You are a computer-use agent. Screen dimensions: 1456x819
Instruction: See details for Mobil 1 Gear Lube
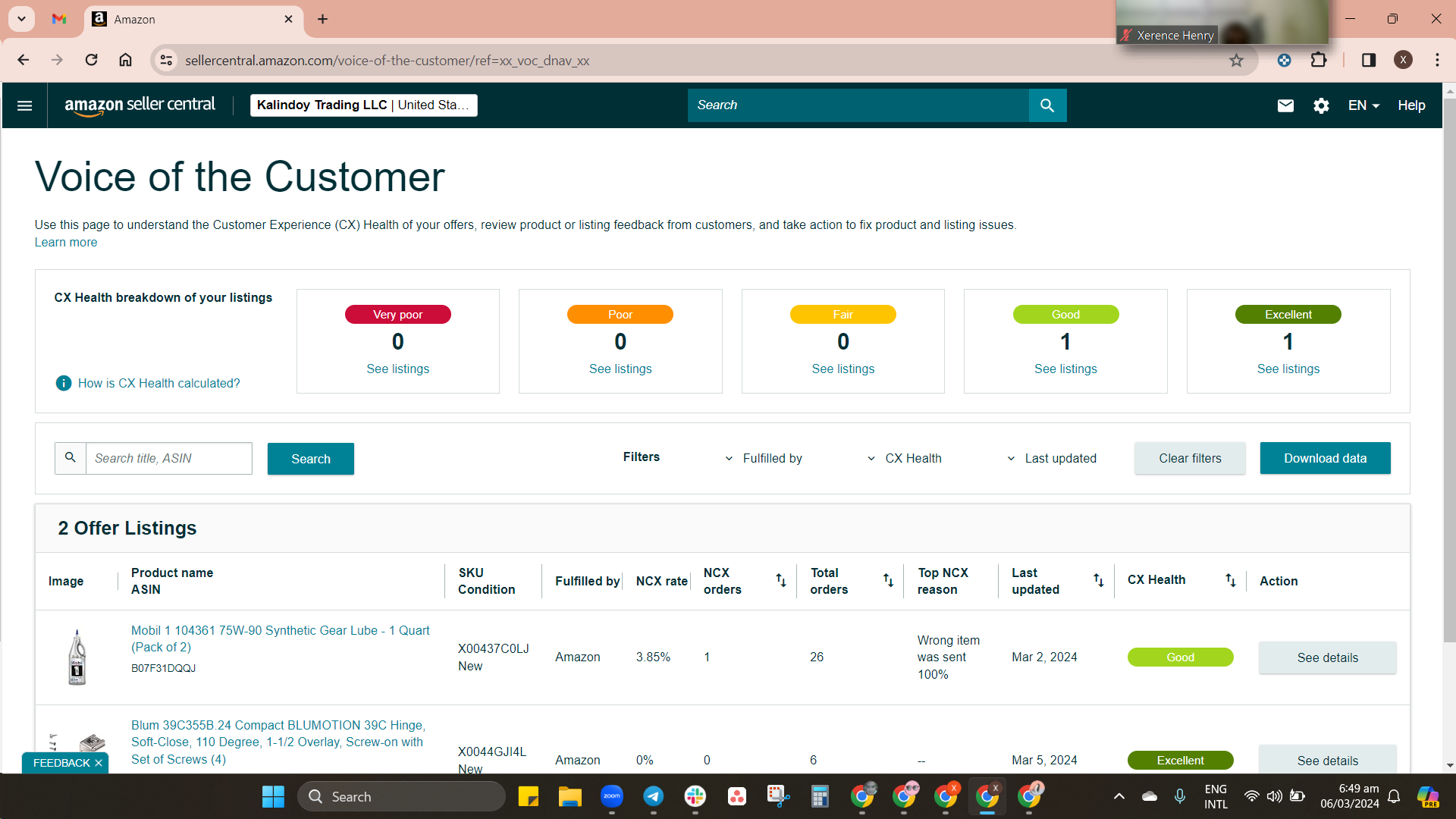(1327, 657)
